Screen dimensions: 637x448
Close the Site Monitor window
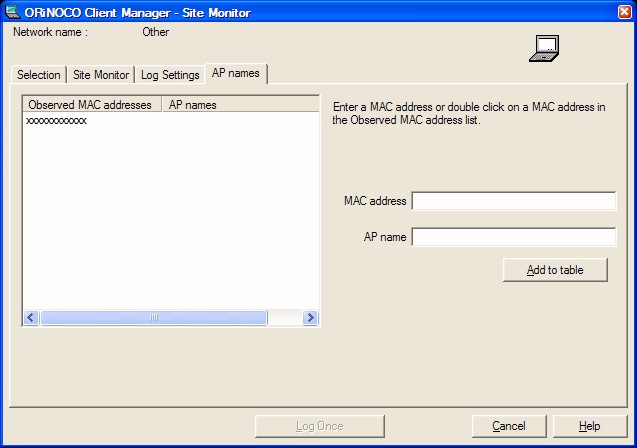(x=624, y=12)
